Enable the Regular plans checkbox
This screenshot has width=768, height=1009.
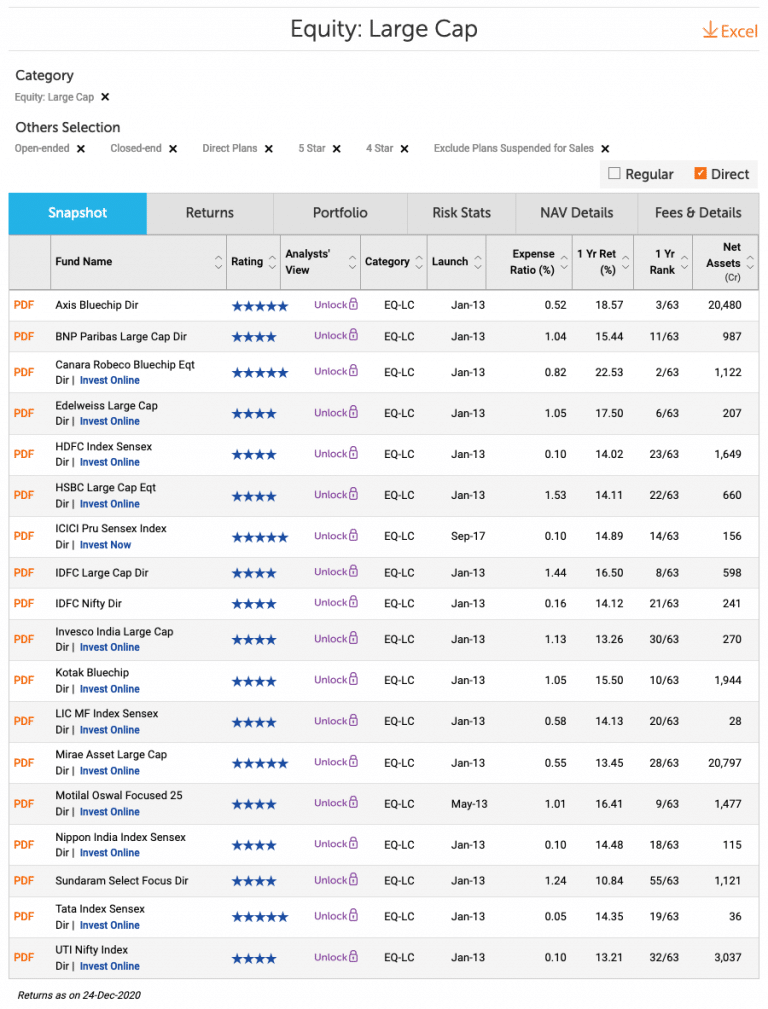tap(614, 173)
